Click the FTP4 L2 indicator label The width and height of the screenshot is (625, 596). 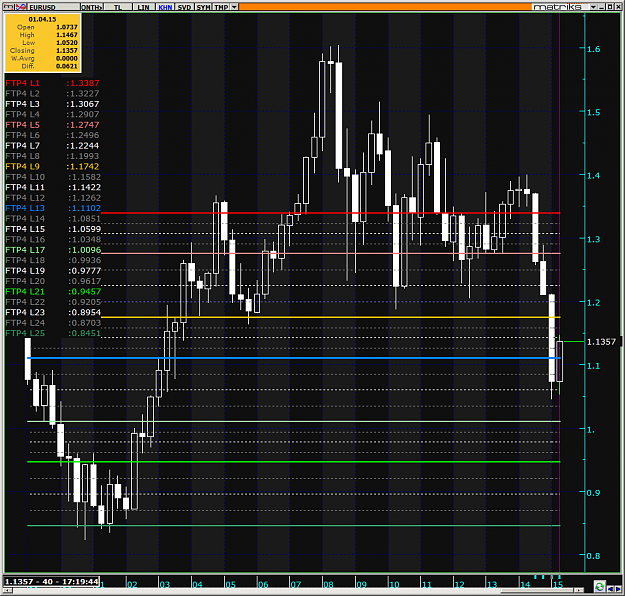pos(23,93)
